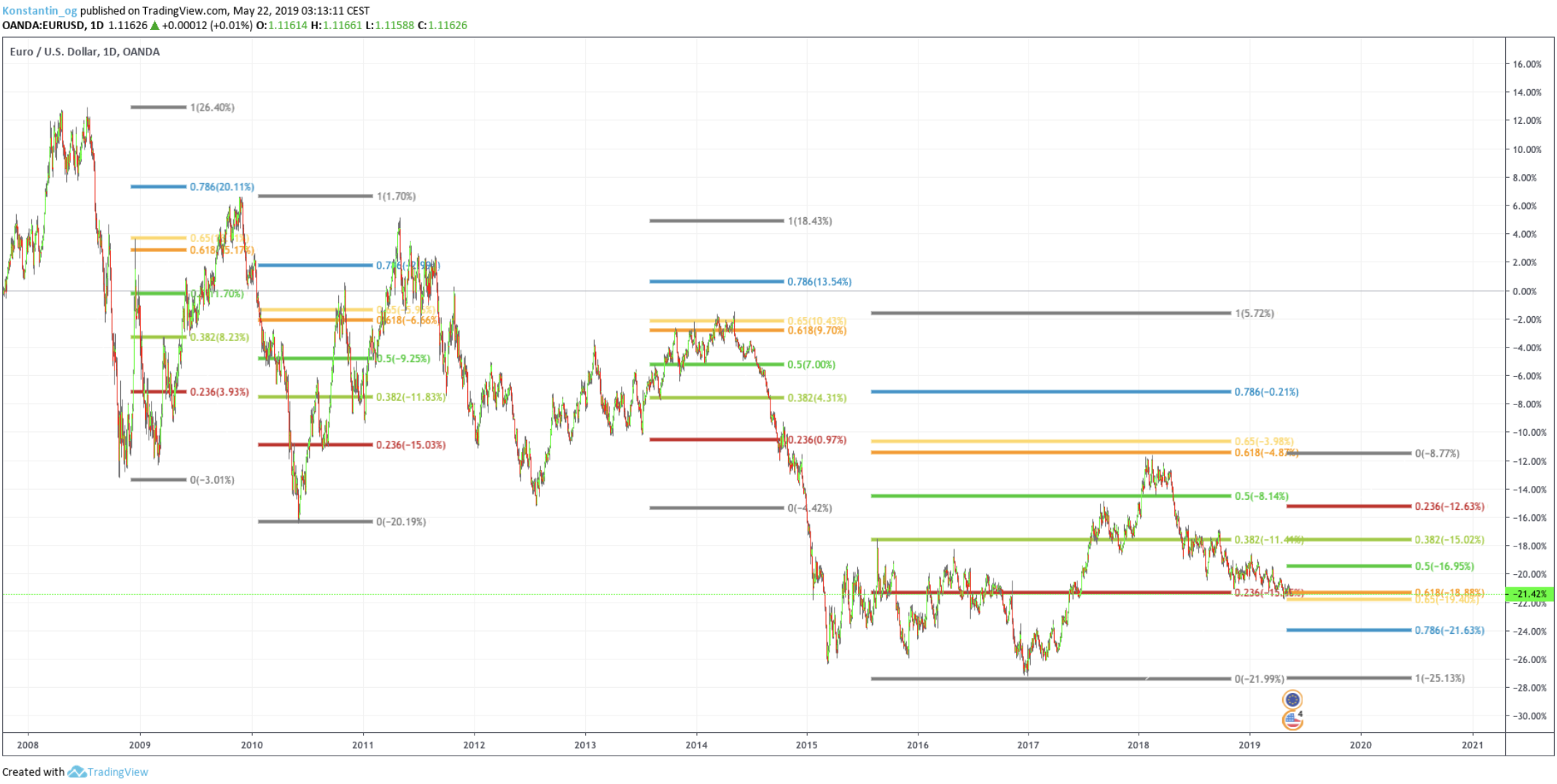Click the Fib label 0.236(3.93%)

[x=219, y=392]
